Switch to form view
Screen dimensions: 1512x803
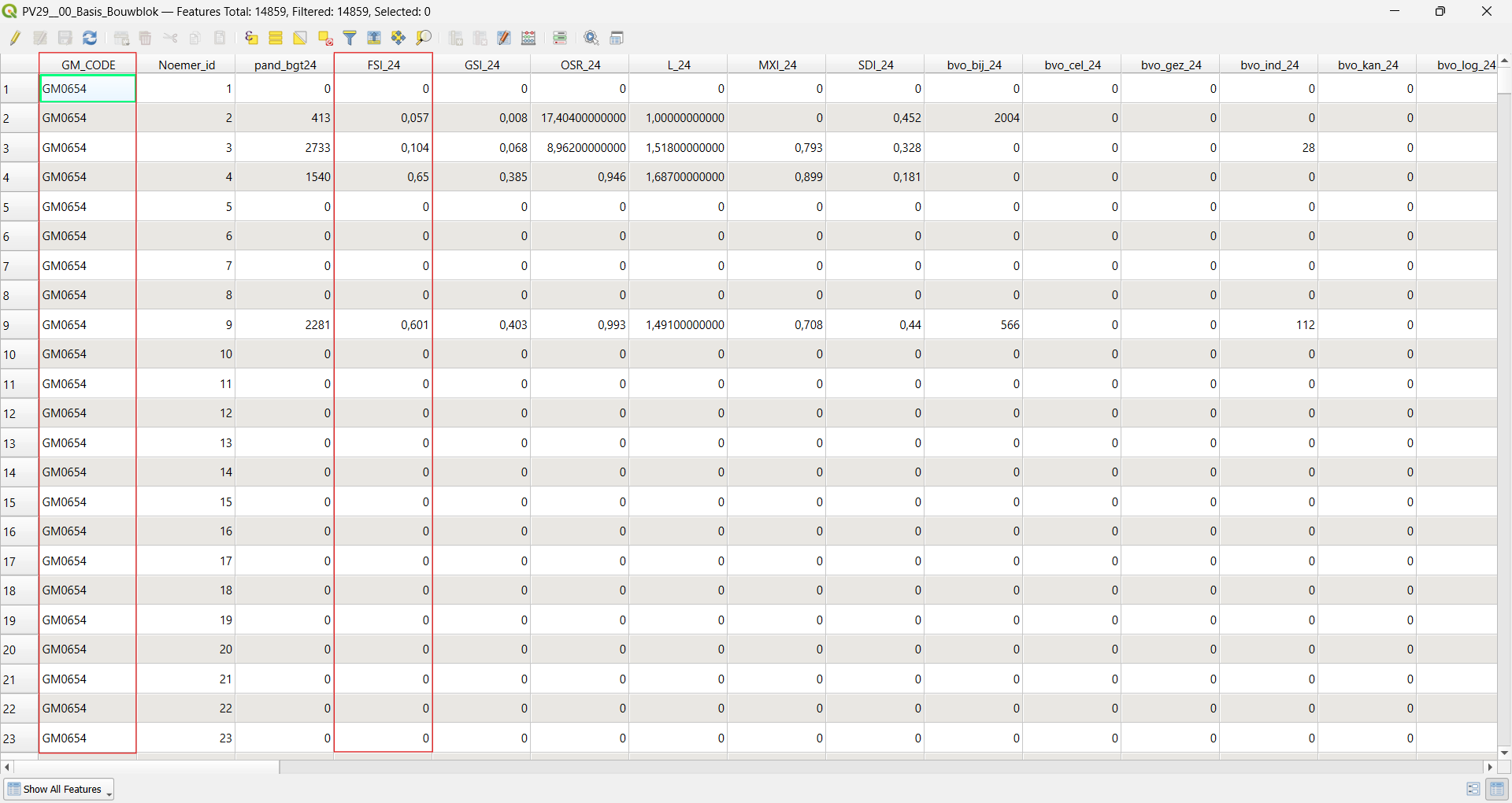1473,789
